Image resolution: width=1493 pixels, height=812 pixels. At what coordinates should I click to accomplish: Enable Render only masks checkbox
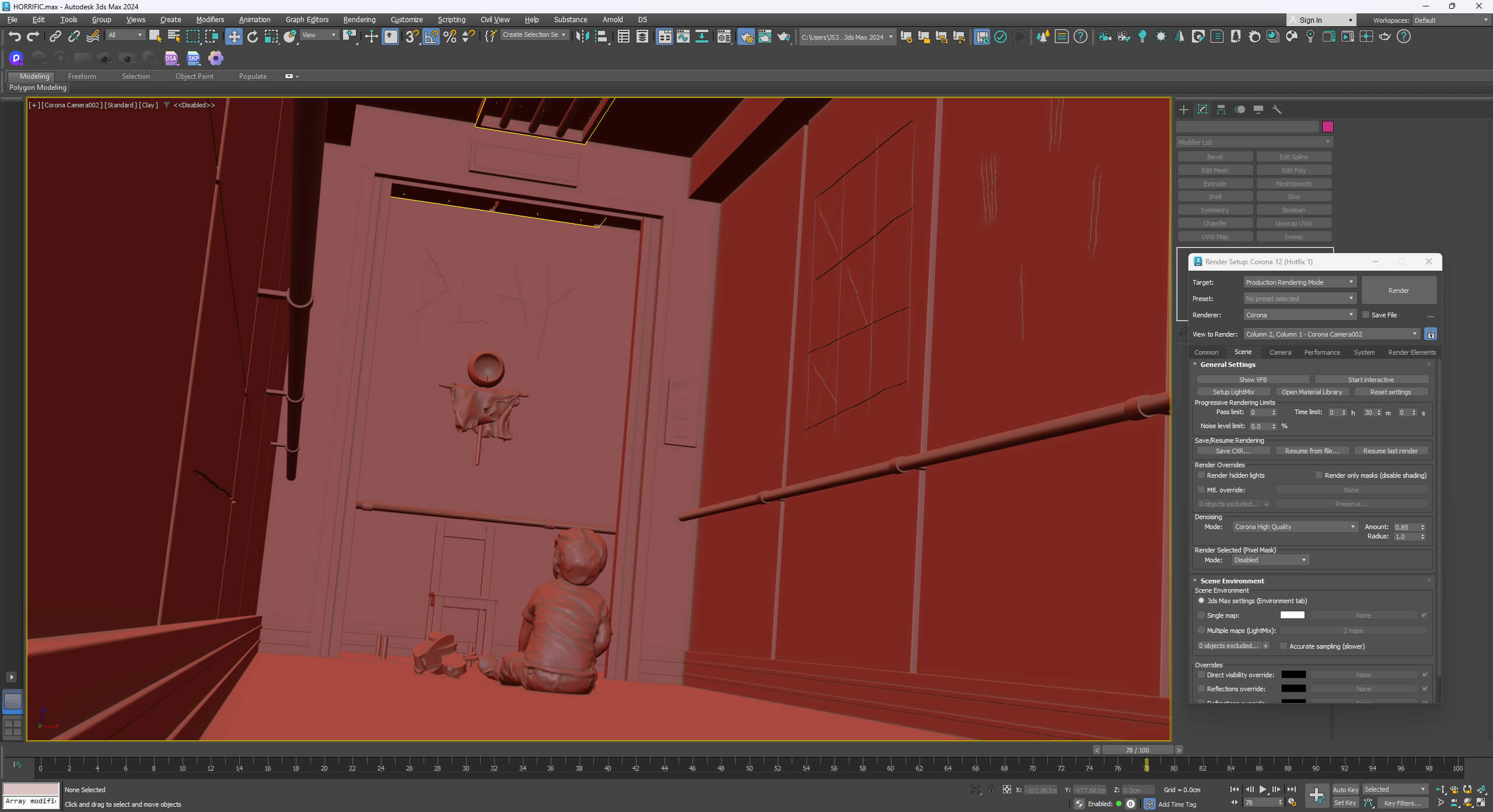coord(1319,475)
